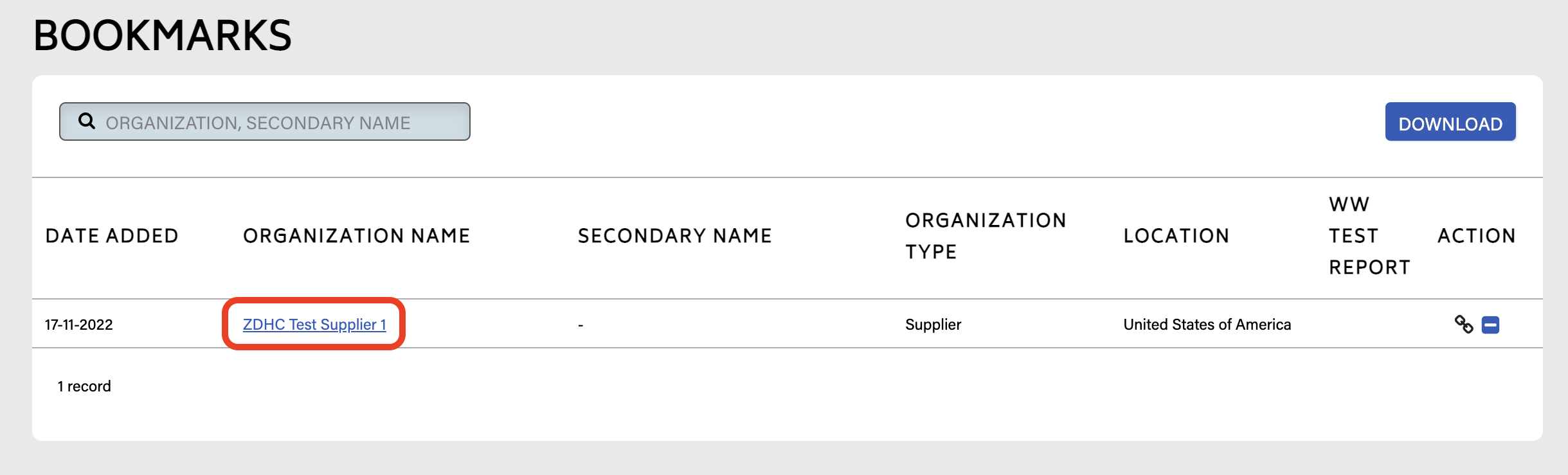1568x475 pixels.
Task: Click the chain link icon in Action column
Action: point(1464,324)
